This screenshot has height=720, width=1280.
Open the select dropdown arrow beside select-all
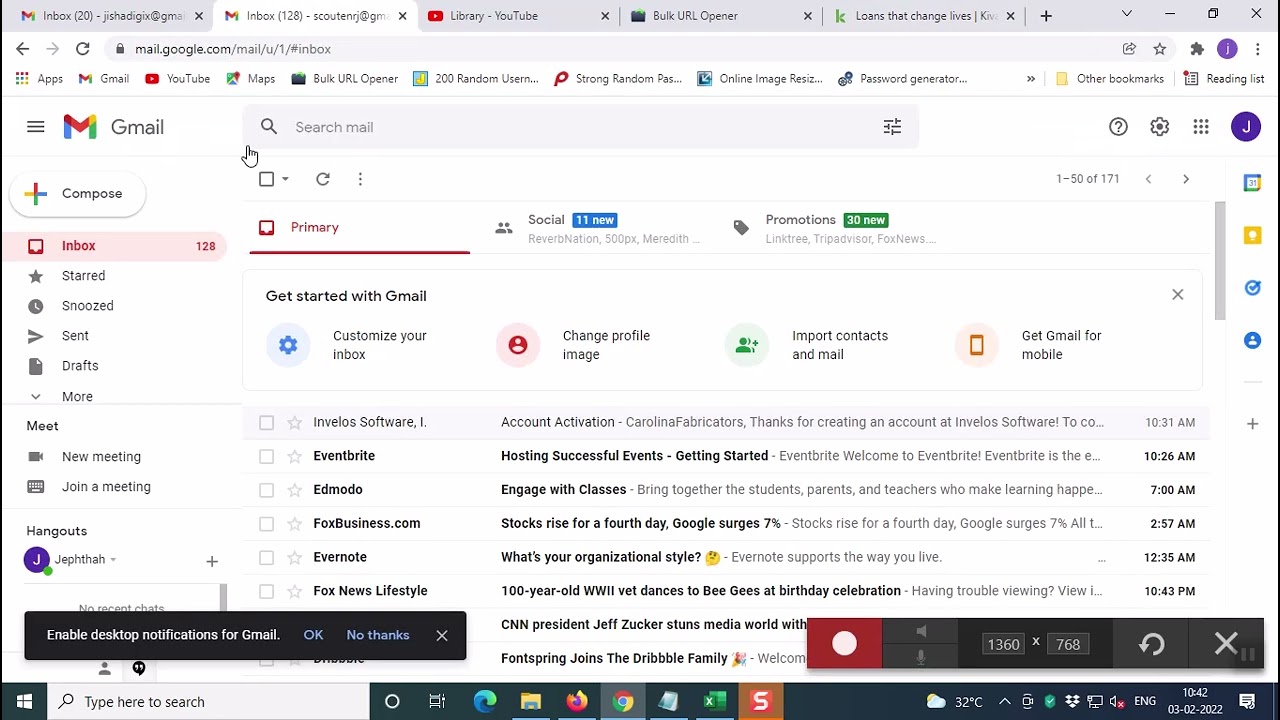coord(285,179)
